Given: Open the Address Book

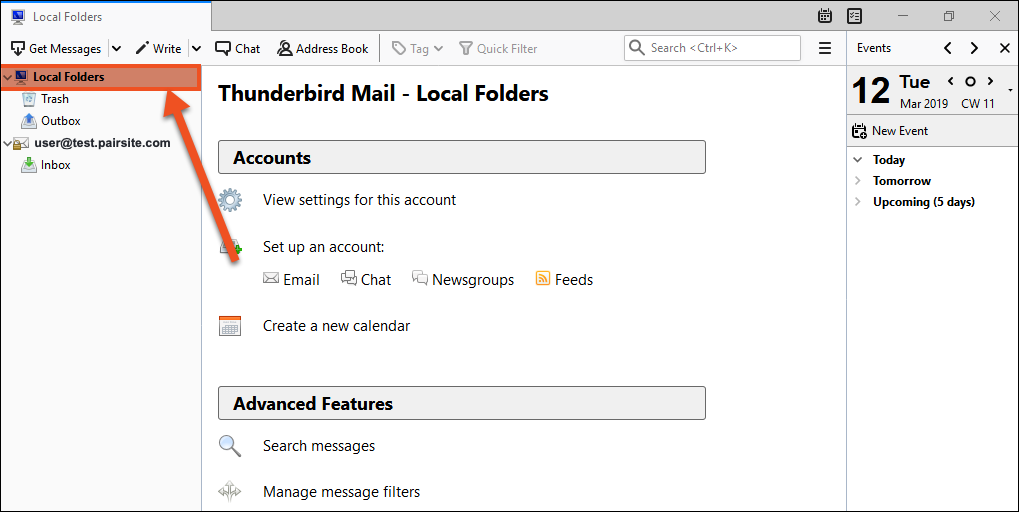Looking at the screenshot, I should coord(323,49).
